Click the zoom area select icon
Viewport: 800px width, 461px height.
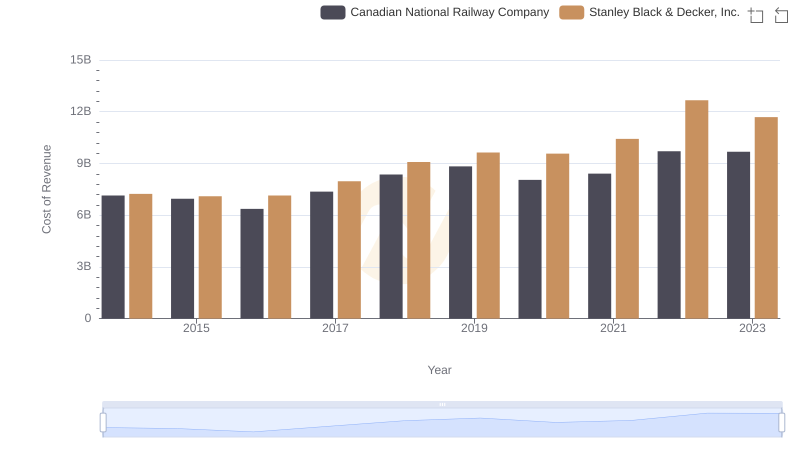pyautogui.click(x=756, y=15)
